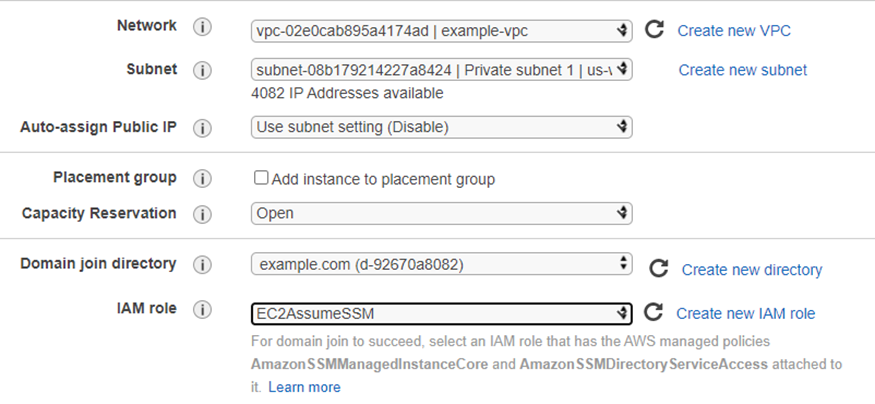Click the info icon next to Placement group
This screenshot has width=875, height=404.
202,178
